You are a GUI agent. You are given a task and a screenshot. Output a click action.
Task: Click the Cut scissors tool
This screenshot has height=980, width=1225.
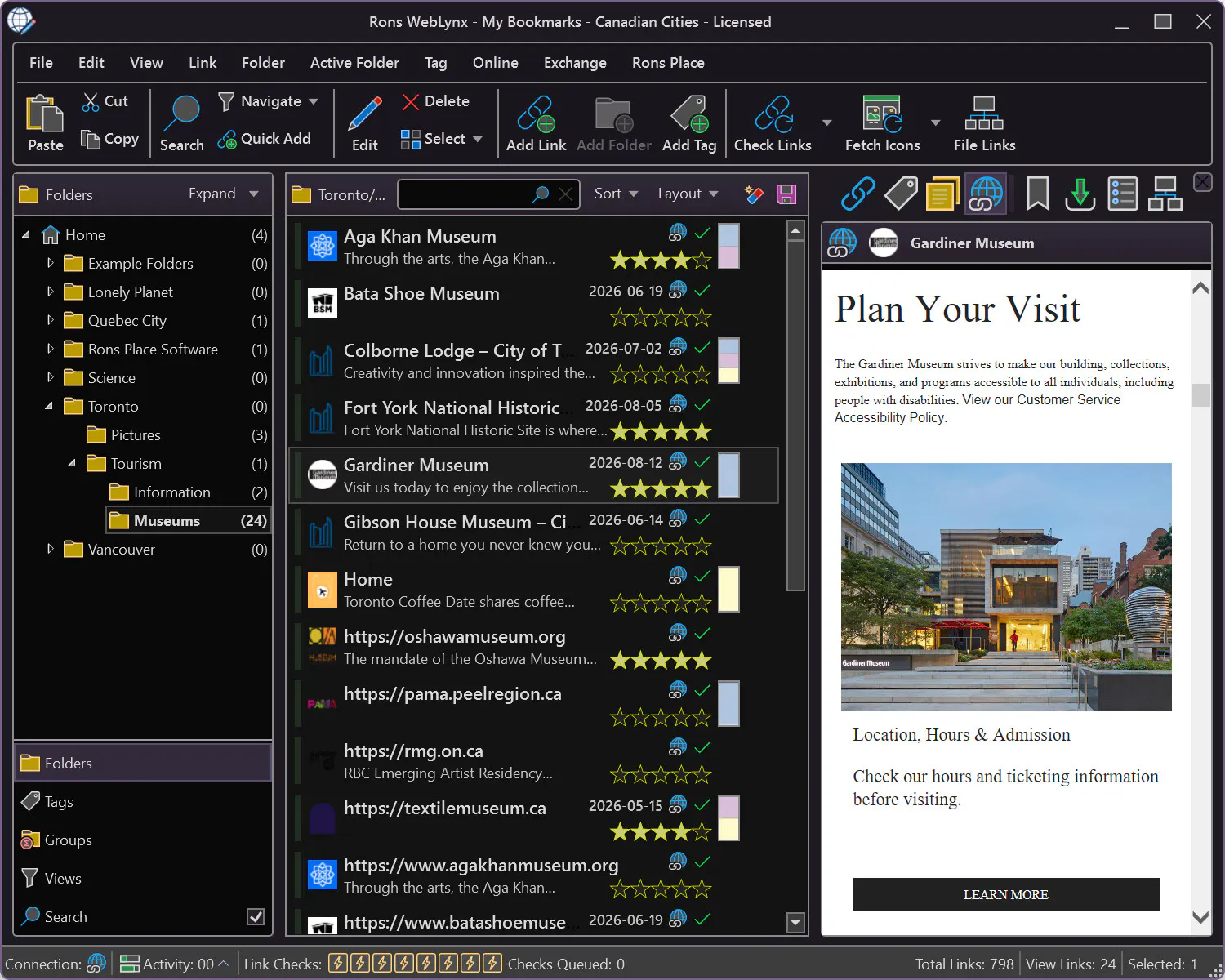coord(105,101)
